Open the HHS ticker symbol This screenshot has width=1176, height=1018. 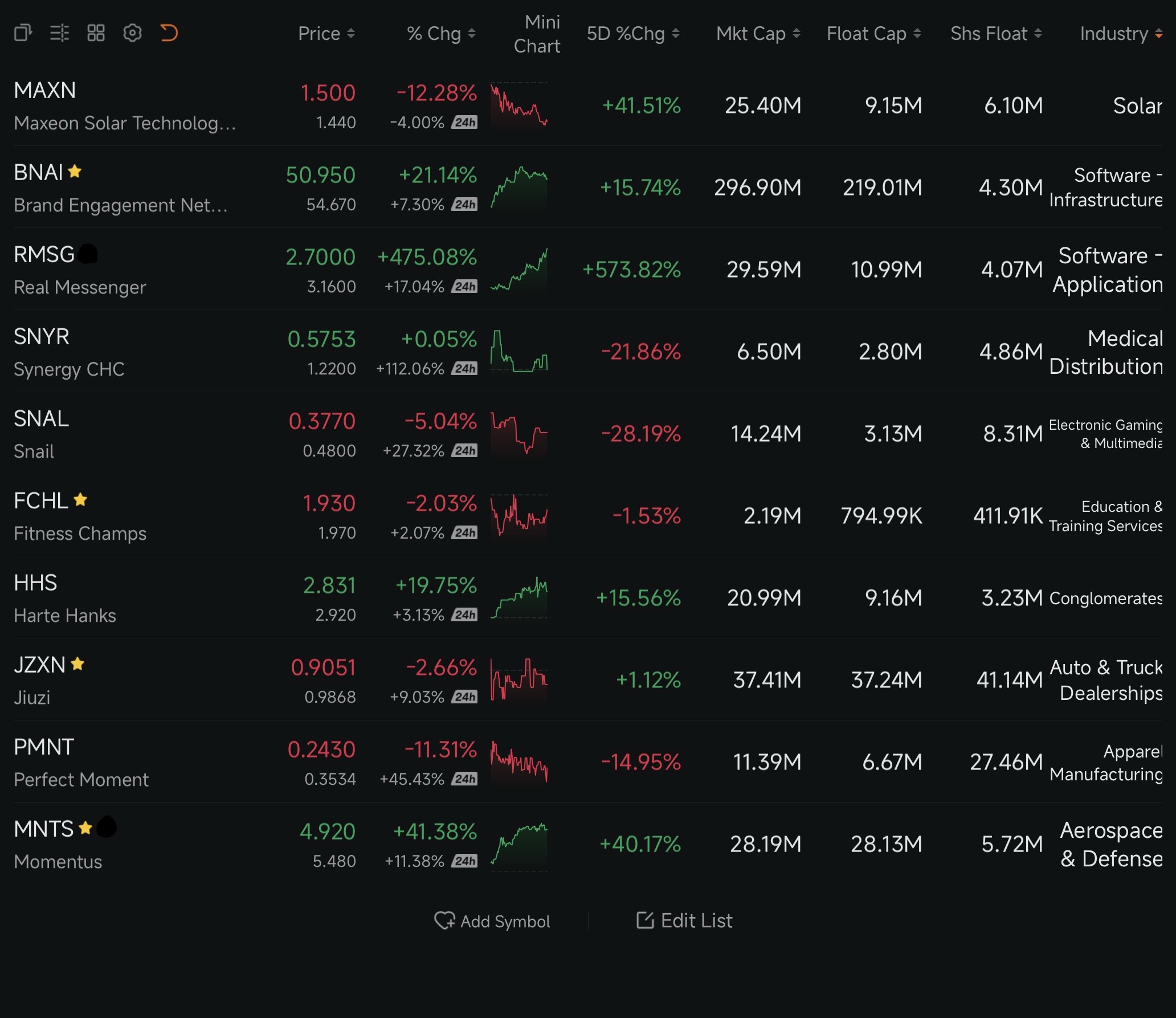pos(35,583)
